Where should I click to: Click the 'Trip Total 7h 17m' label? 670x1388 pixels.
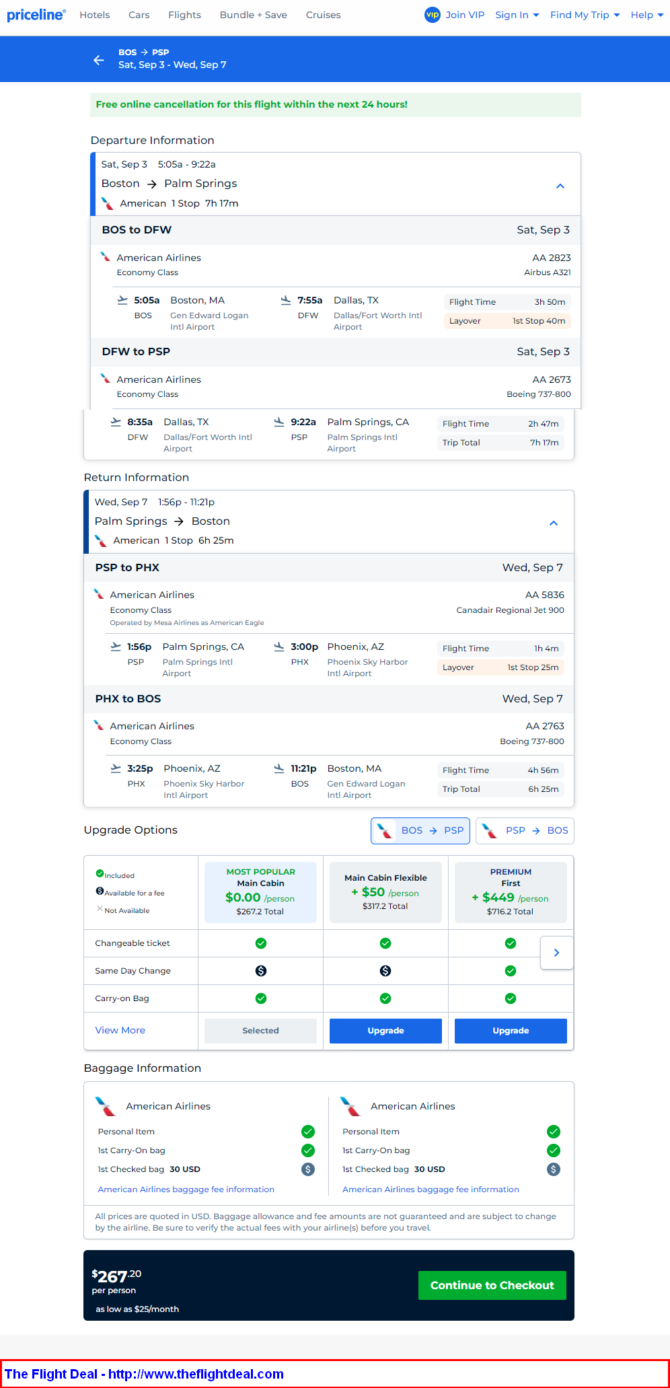tap(501, 443)
